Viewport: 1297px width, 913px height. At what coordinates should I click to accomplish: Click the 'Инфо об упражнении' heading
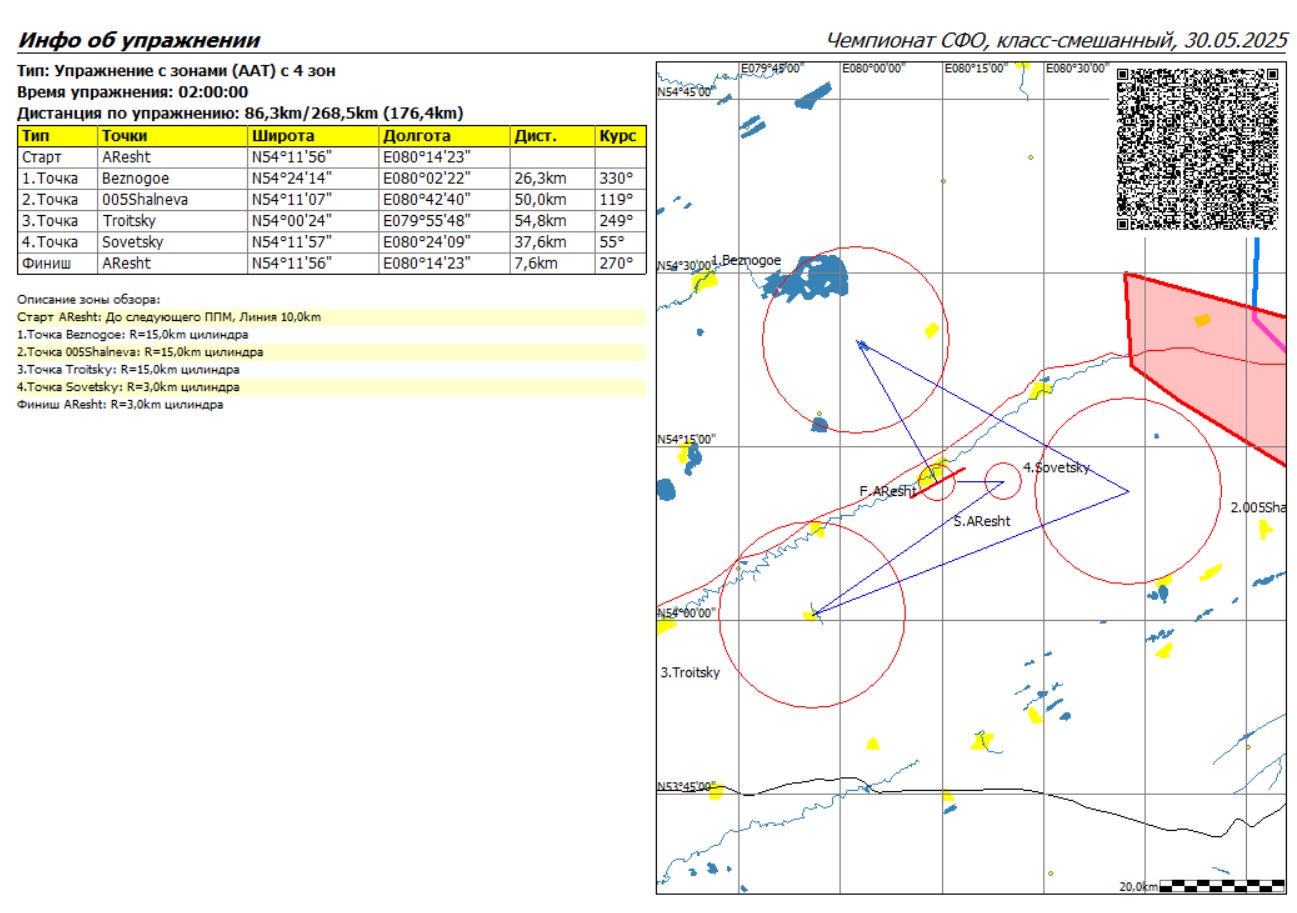139,41
